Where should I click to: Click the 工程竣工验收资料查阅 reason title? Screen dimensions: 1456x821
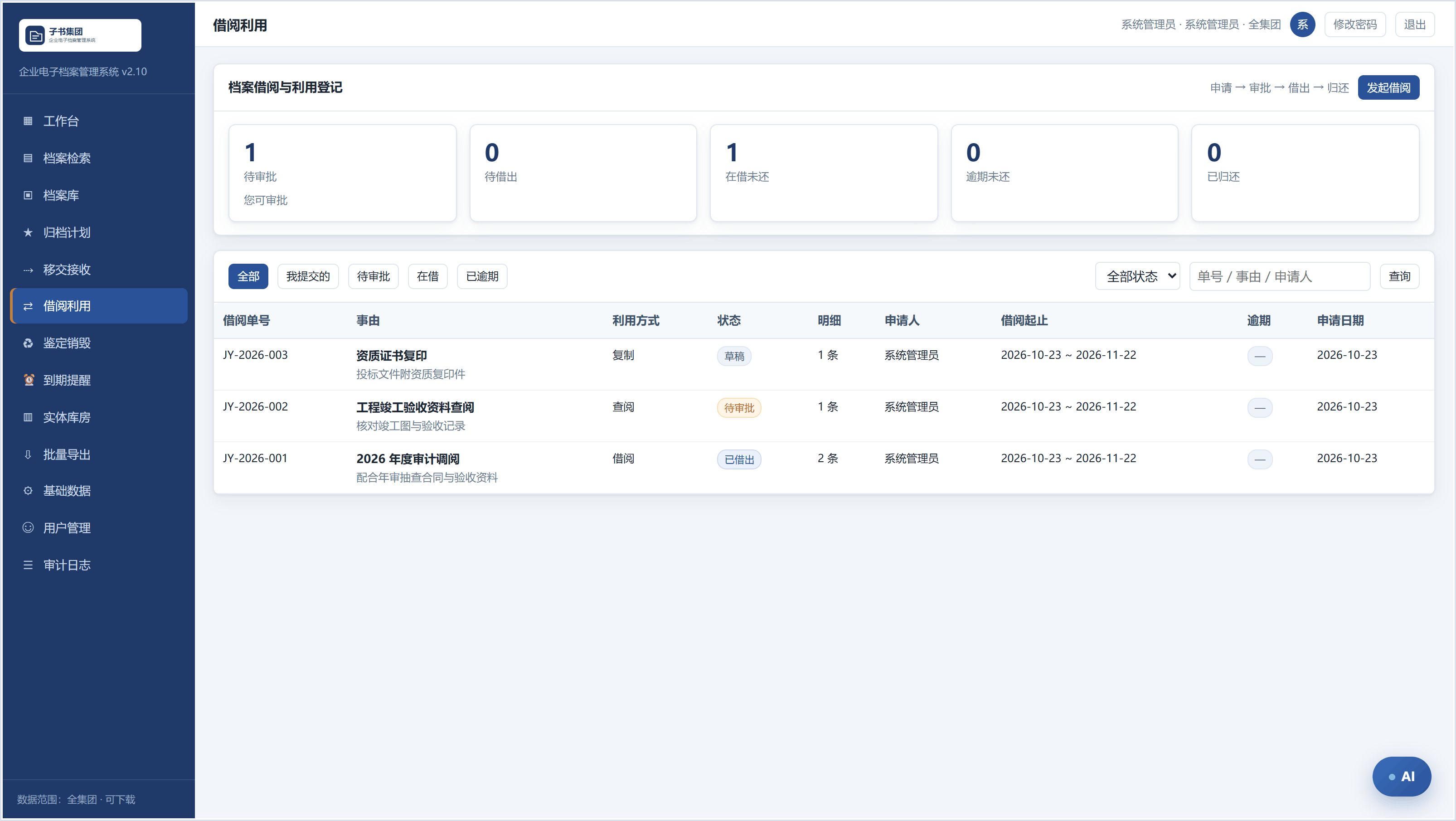coord(415,407)
